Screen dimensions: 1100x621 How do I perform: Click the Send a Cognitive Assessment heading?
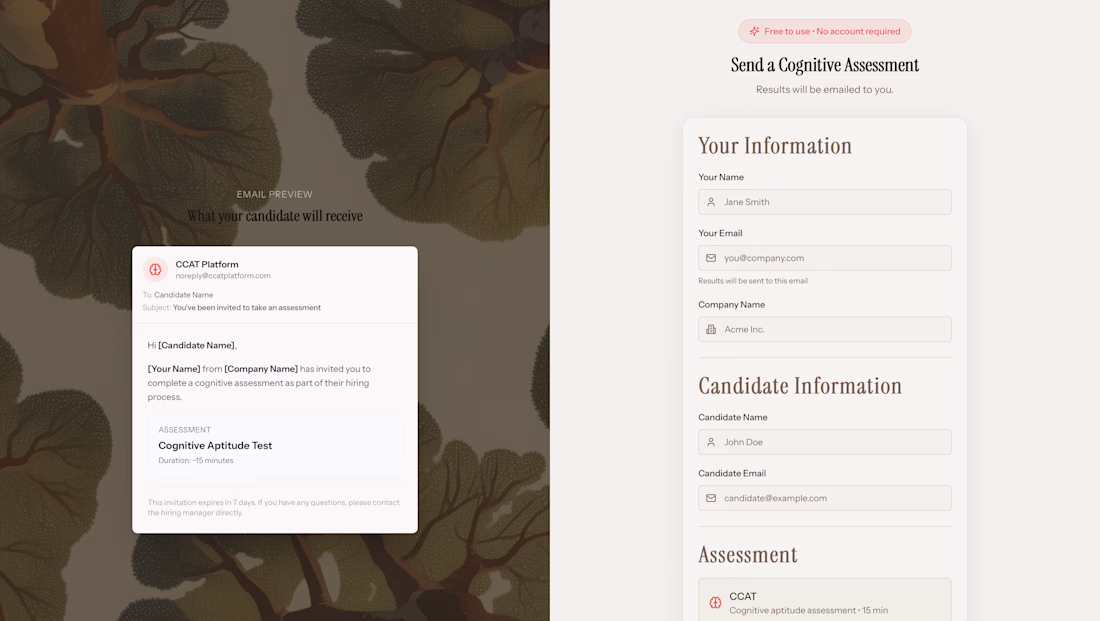(x=825, y=65)
